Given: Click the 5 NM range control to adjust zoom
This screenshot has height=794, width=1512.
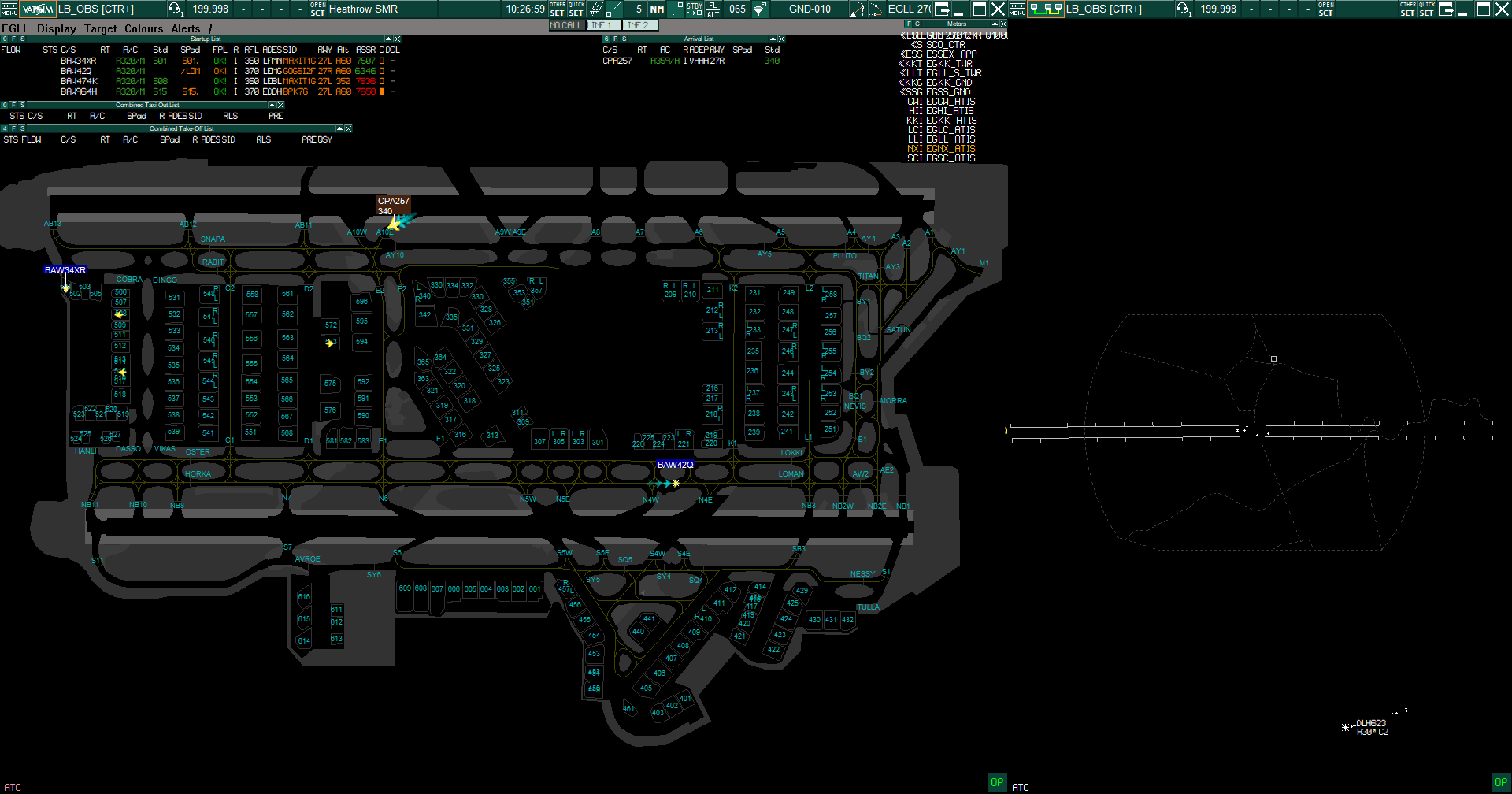Looking at the screenshot, I should click(639, 9).
